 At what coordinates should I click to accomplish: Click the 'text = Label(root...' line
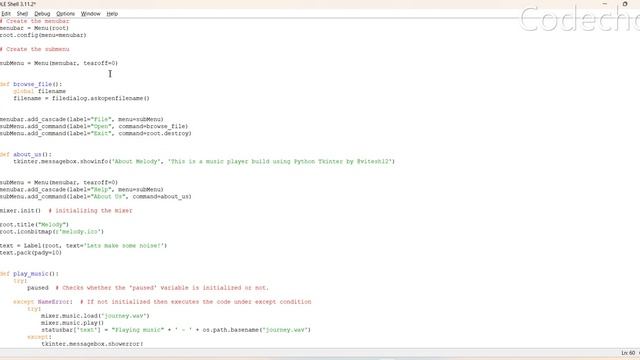tap(83, 246)
